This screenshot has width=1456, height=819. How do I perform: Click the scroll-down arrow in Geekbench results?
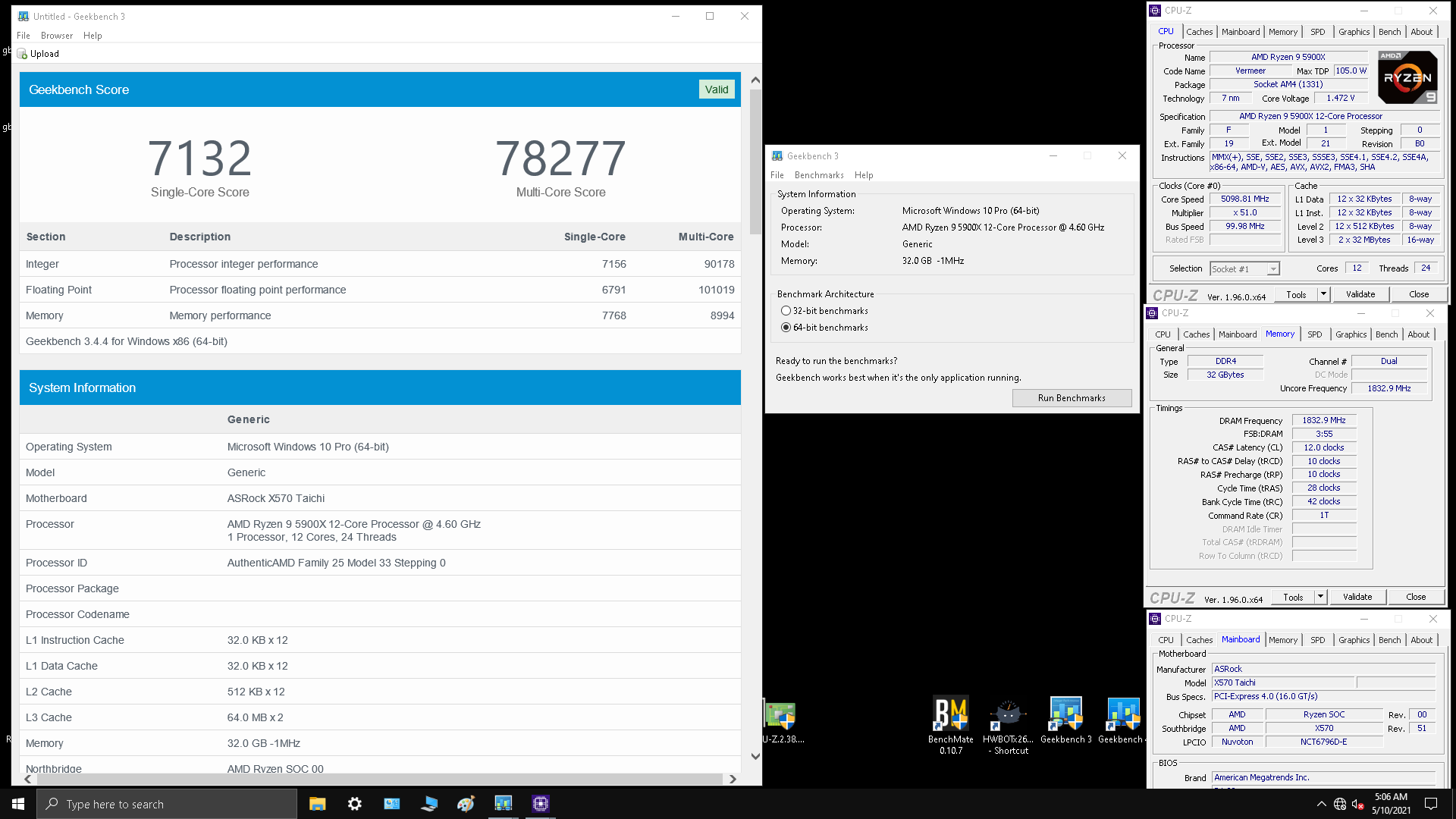[755, 756]
